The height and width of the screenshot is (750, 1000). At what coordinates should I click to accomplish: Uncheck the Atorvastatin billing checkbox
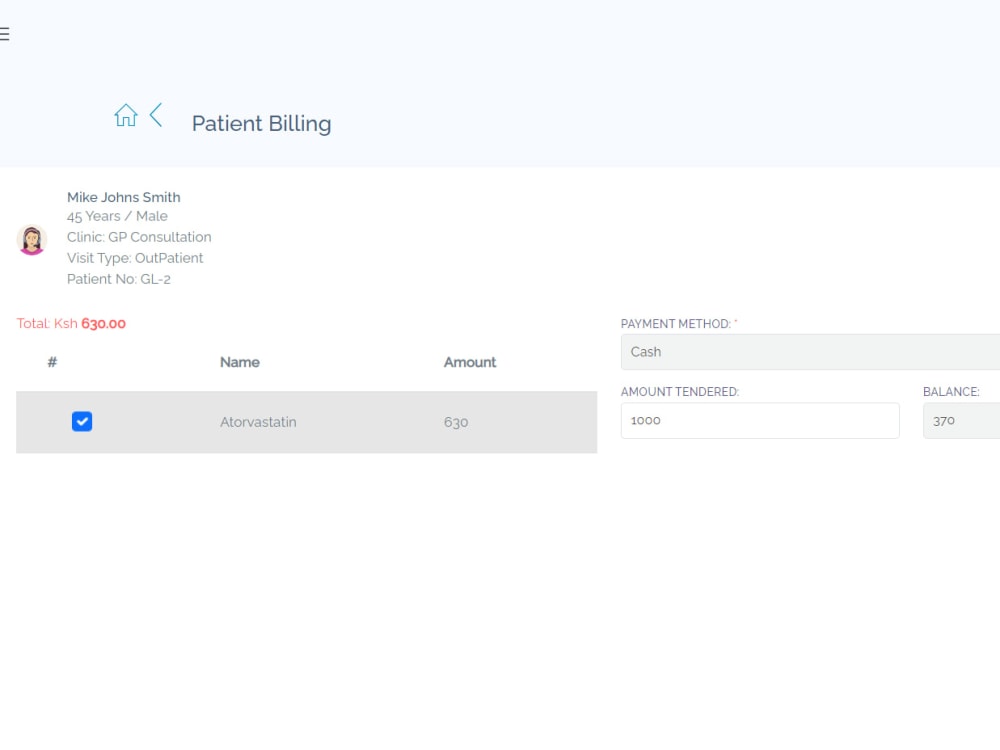(x=82, y=422)
